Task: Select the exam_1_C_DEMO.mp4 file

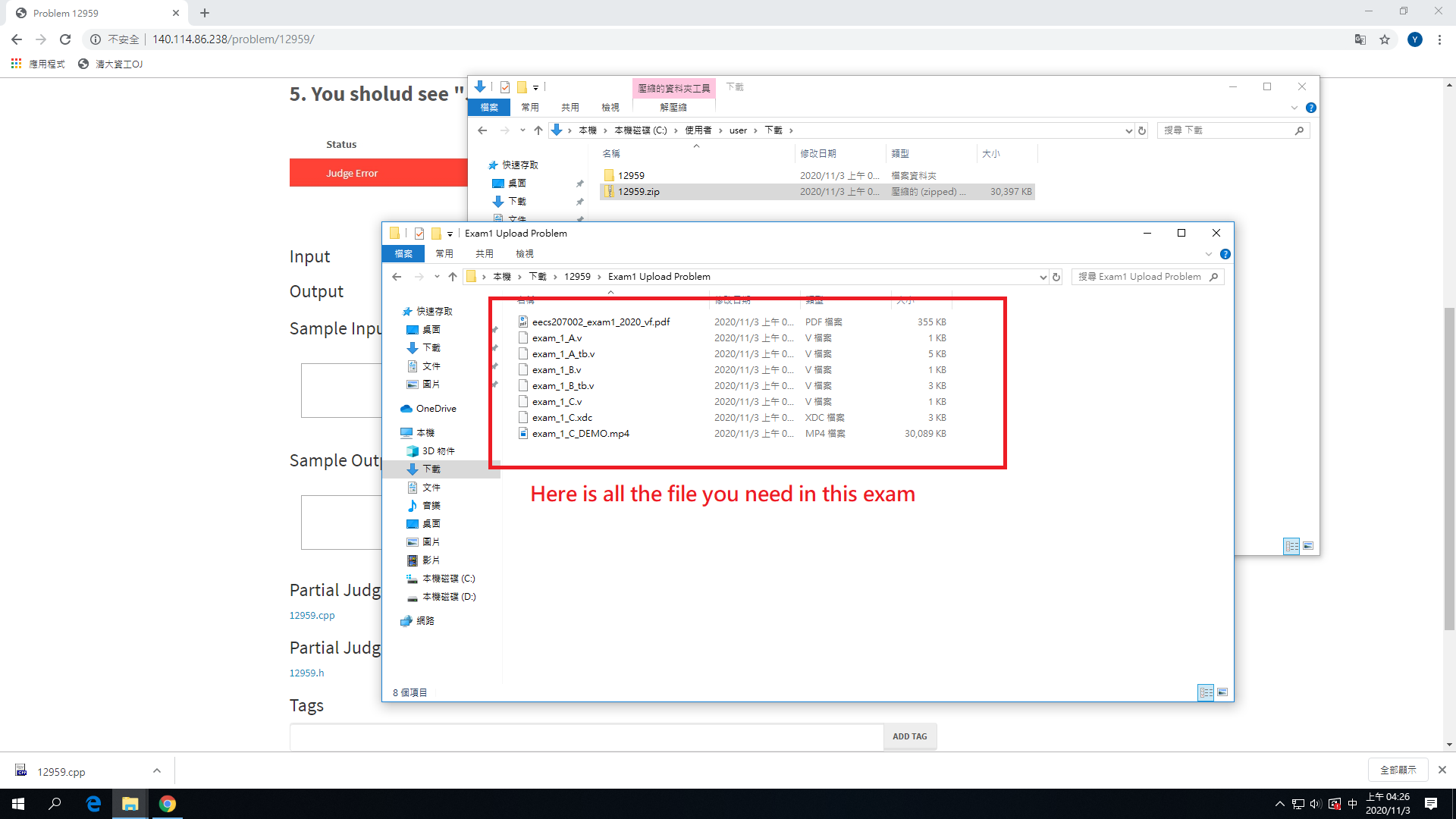Action: point(580,434)
